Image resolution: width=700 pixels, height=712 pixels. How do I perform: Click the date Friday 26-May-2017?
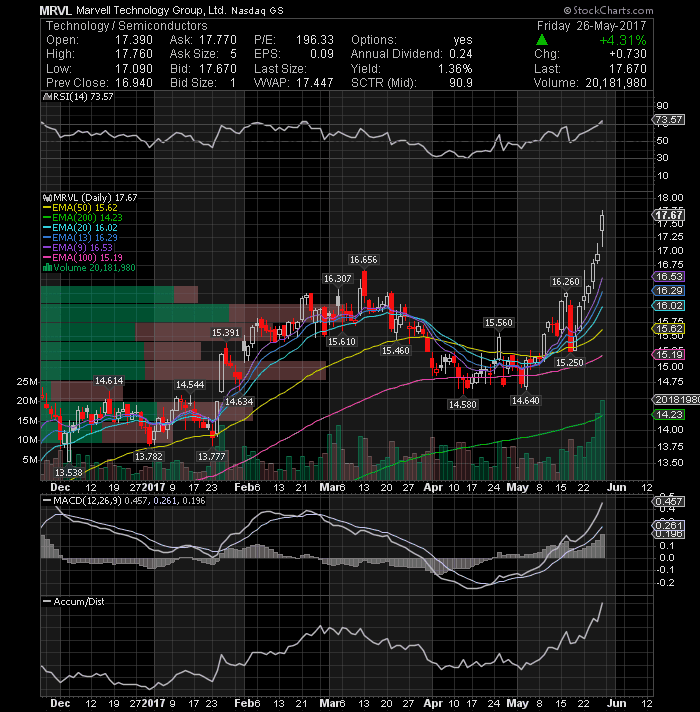click(x=592, y=26)
